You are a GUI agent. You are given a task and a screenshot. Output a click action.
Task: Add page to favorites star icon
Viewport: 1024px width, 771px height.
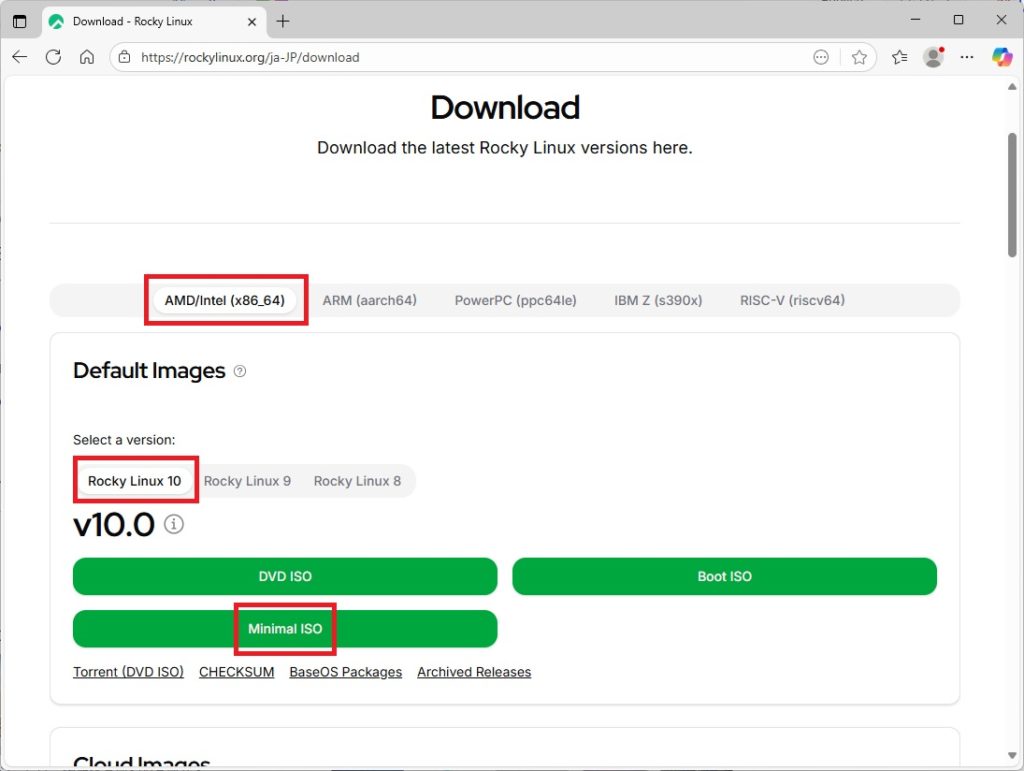[x=859, y=57]
